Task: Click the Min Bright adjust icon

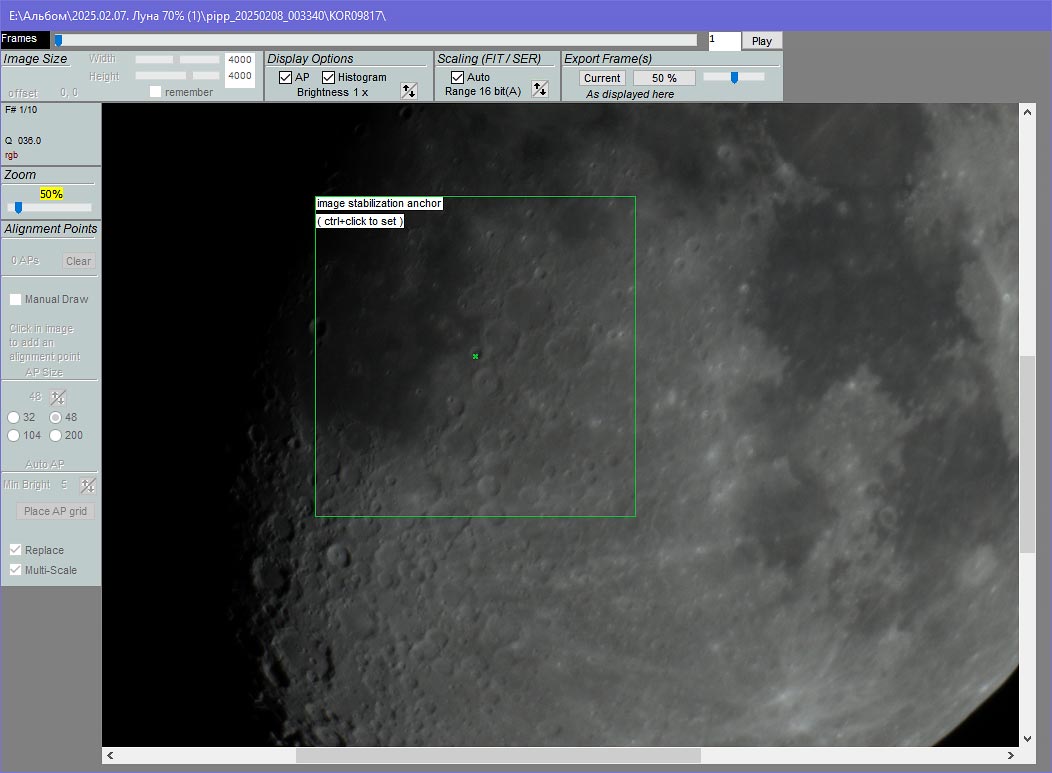Action: tap(88, 485)
